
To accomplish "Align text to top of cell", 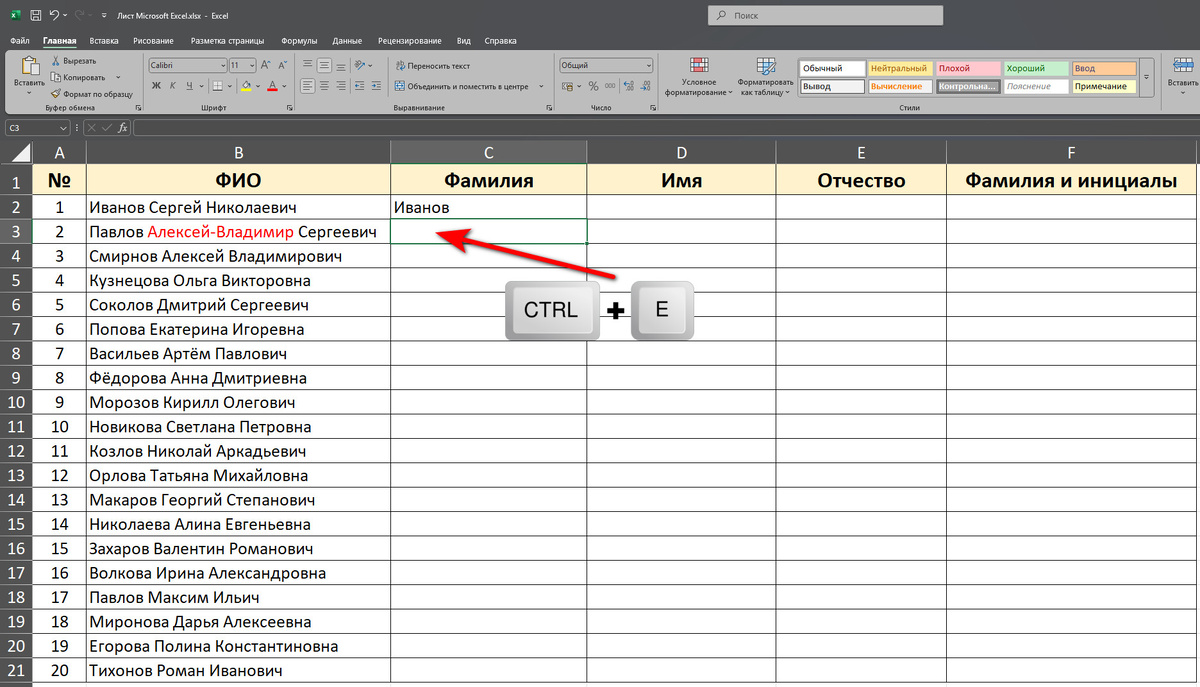I will tap(307, 64).
